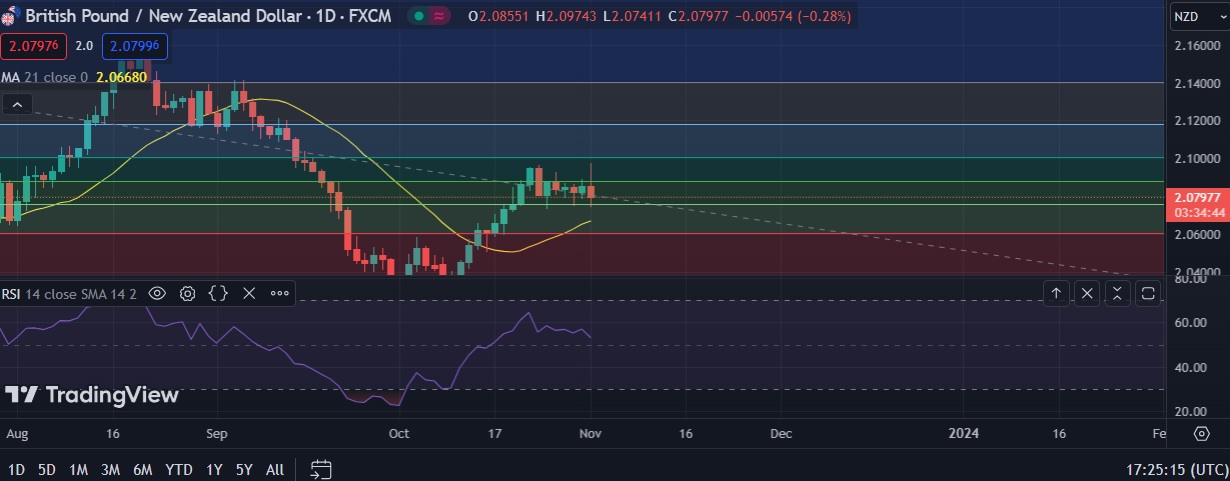Select the All time range
1230x481 pixels.
point(275,469)
